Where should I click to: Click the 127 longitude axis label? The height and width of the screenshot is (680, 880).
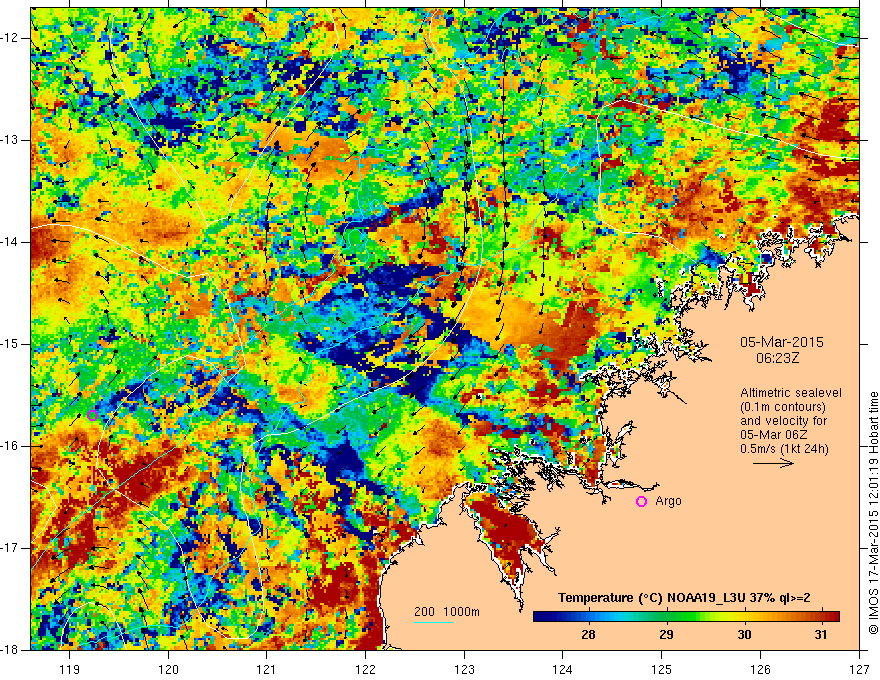(x=859, y=670)
